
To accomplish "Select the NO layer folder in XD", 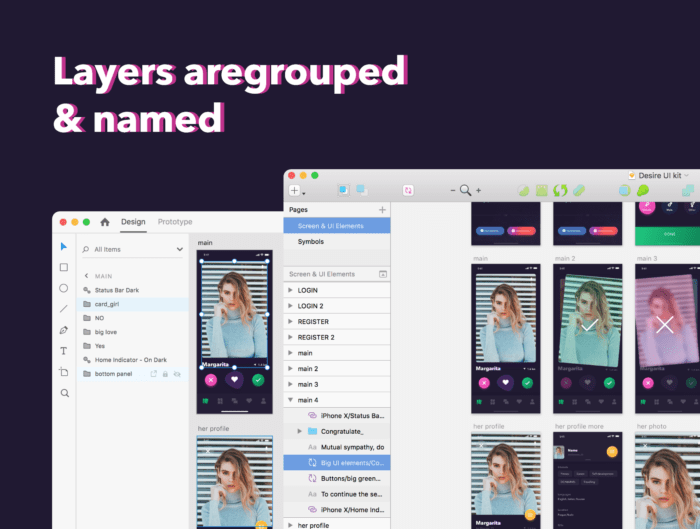I will pos(133,318).
